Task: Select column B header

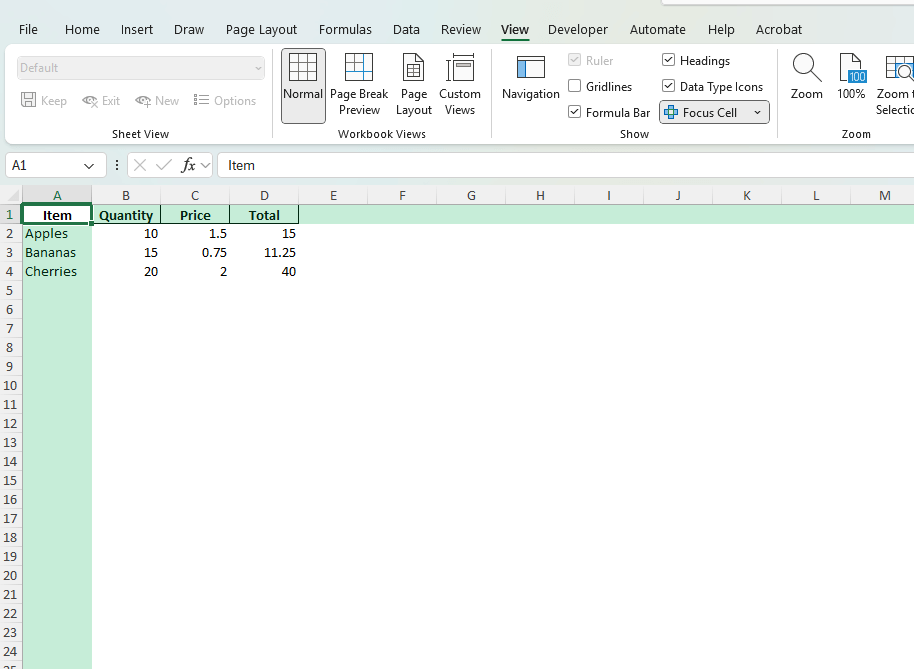Action: [x=126, y=196]
